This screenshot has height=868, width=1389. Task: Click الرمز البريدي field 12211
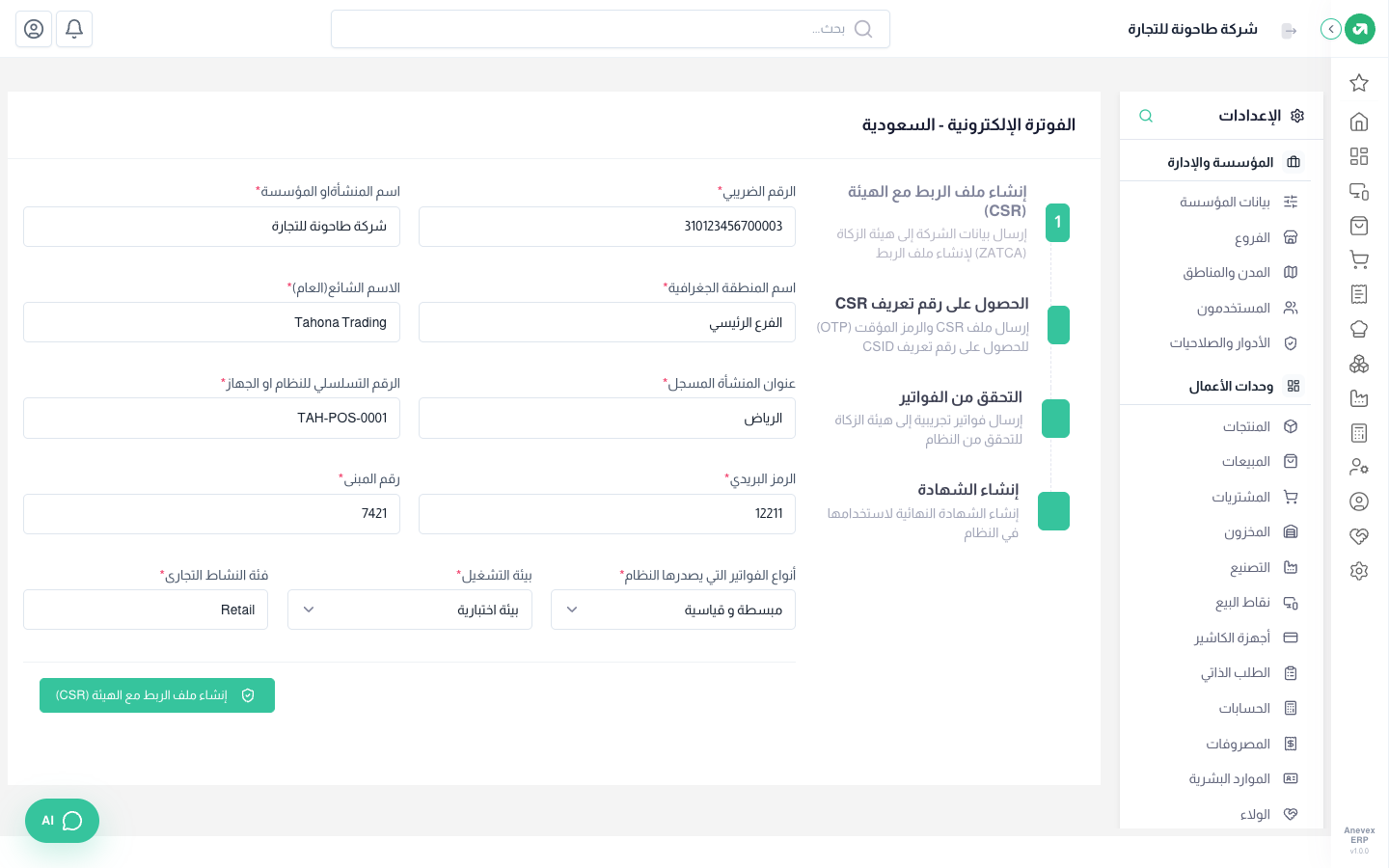click(x=607, y=514)
